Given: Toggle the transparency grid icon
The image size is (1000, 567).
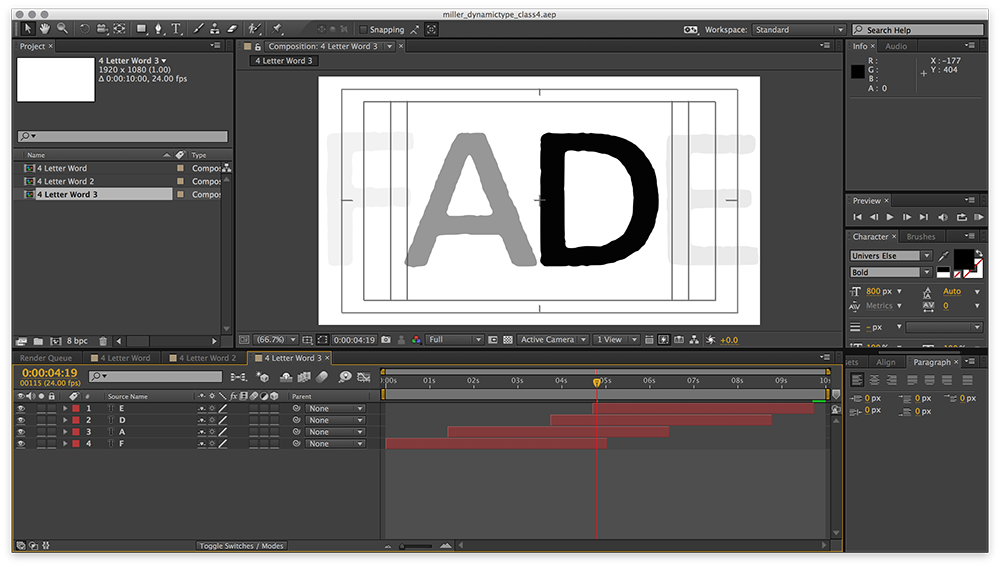Looking at the screenshot, I should click(x=508, y=340).
